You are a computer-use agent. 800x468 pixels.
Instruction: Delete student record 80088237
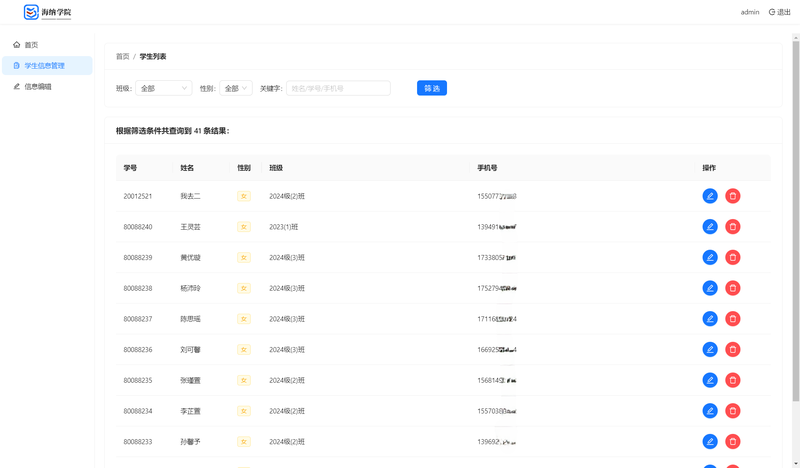[733, 318]
